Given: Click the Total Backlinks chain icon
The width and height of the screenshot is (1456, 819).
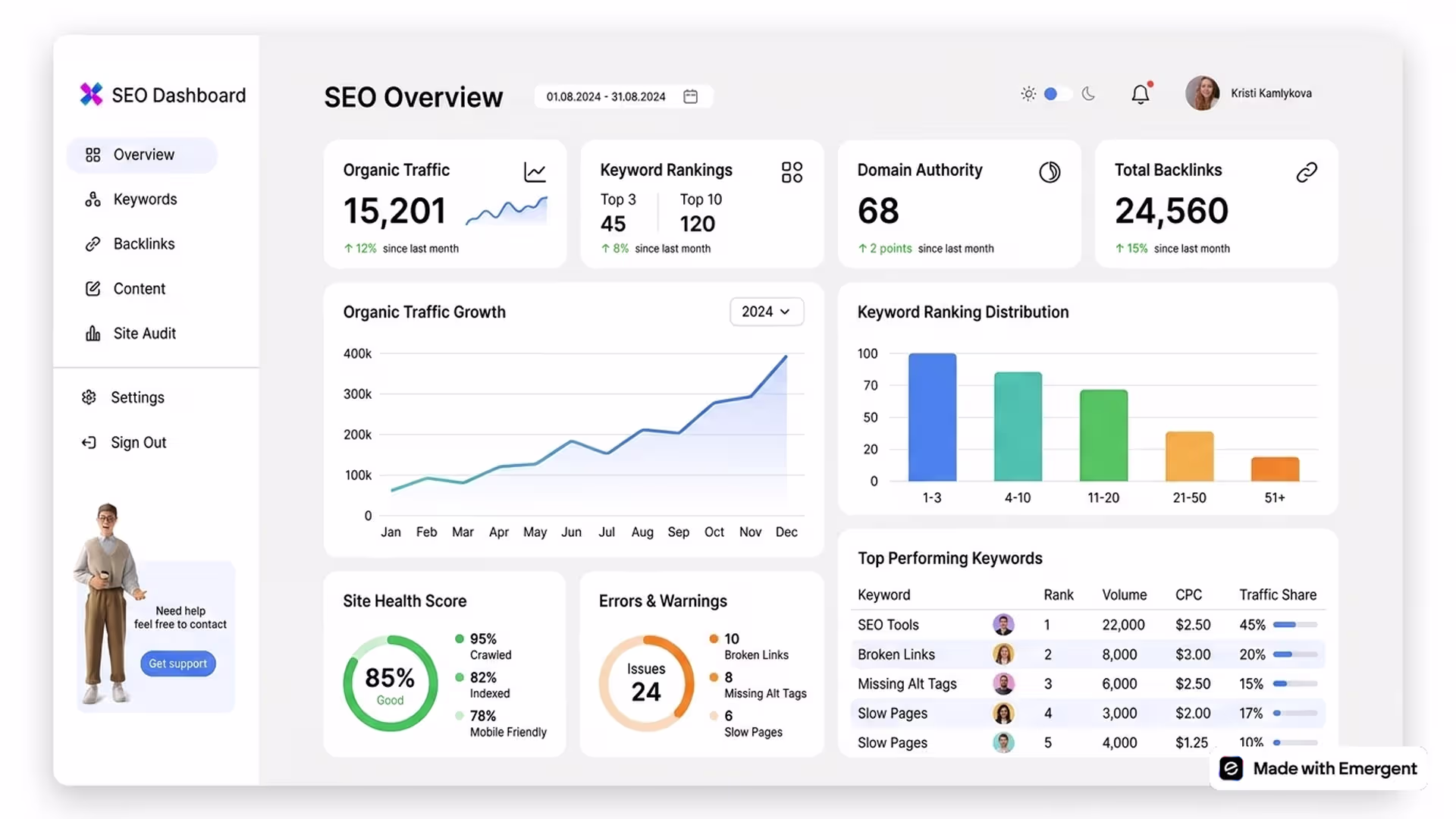Looking at the screenshot, I should point(1307,172).
